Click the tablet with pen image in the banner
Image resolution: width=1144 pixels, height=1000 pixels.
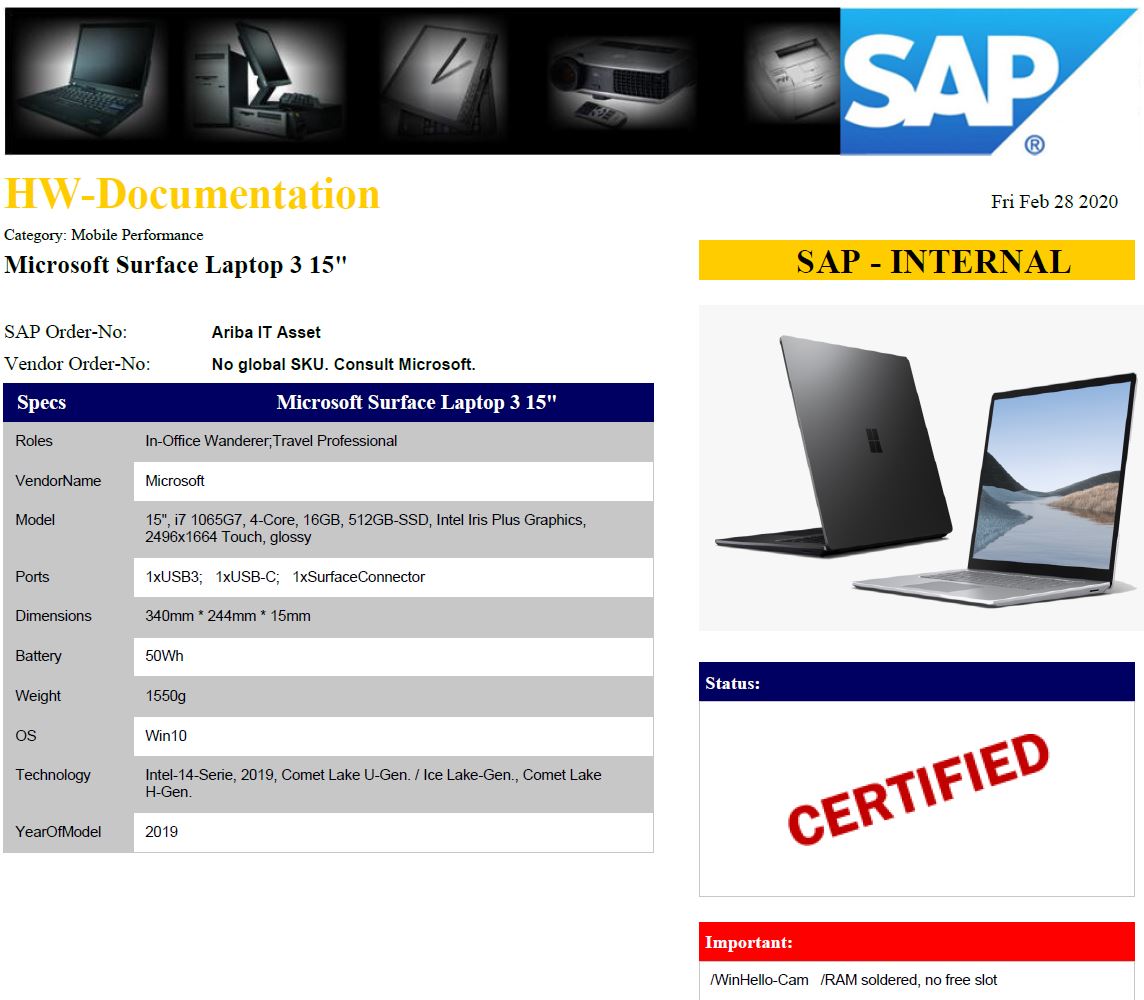[x=444, y=82]
